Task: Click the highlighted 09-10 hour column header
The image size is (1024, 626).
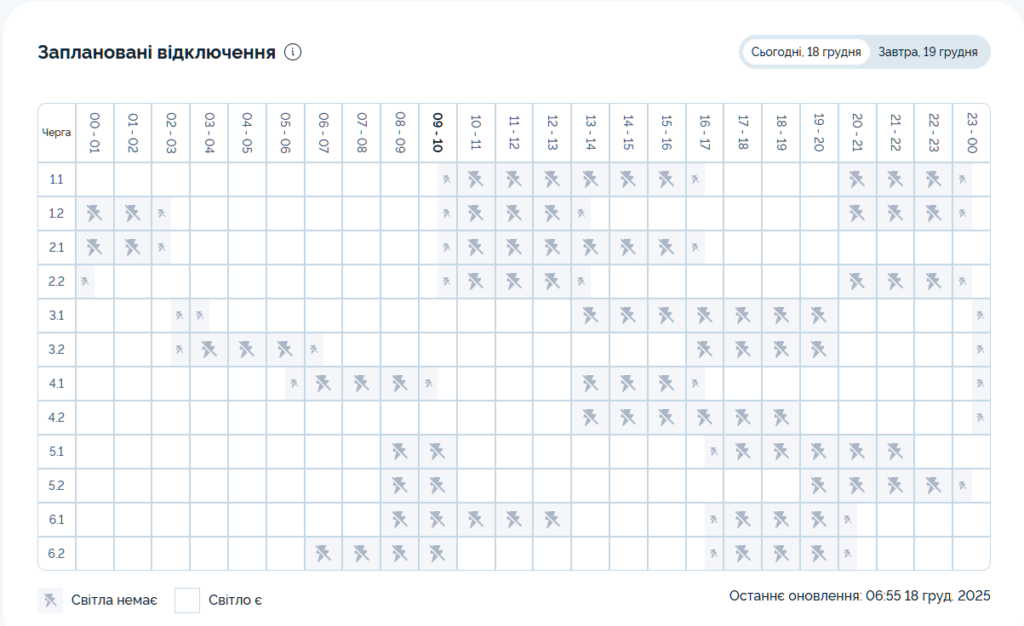Action: coord(437,132)
